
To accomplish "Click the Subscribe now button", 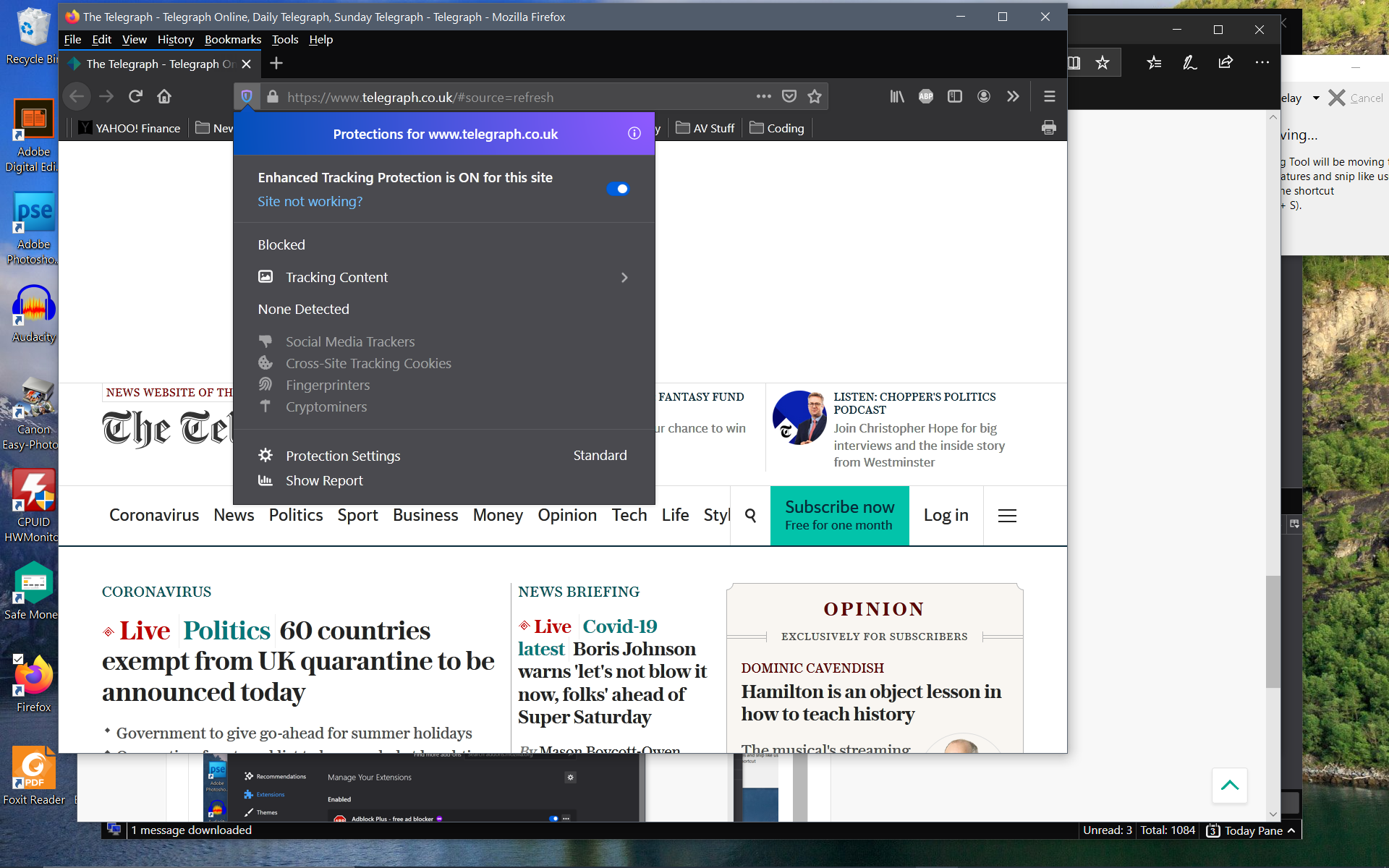I will coord(839,515).
